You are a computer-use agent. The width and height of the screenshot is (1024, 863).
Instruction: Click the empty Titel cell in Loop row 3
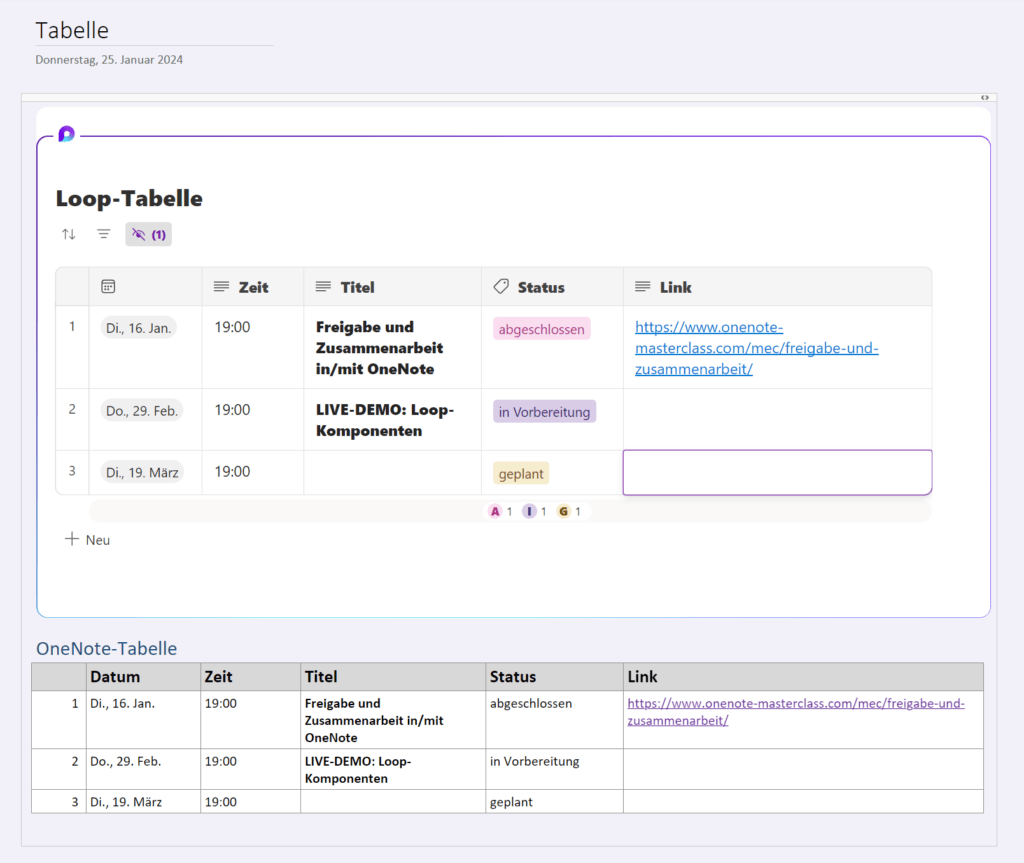pos(392,472)
